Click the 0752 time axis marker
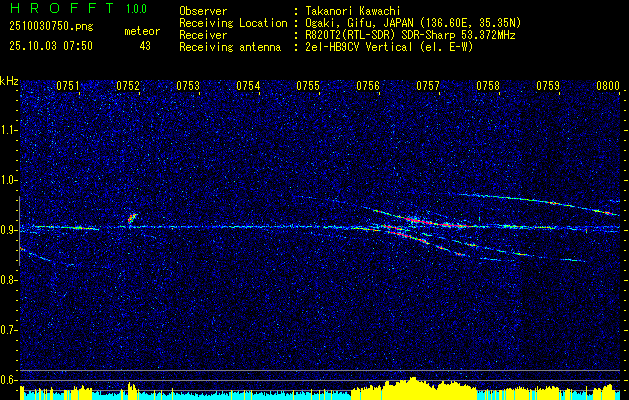 pos(128,86)
